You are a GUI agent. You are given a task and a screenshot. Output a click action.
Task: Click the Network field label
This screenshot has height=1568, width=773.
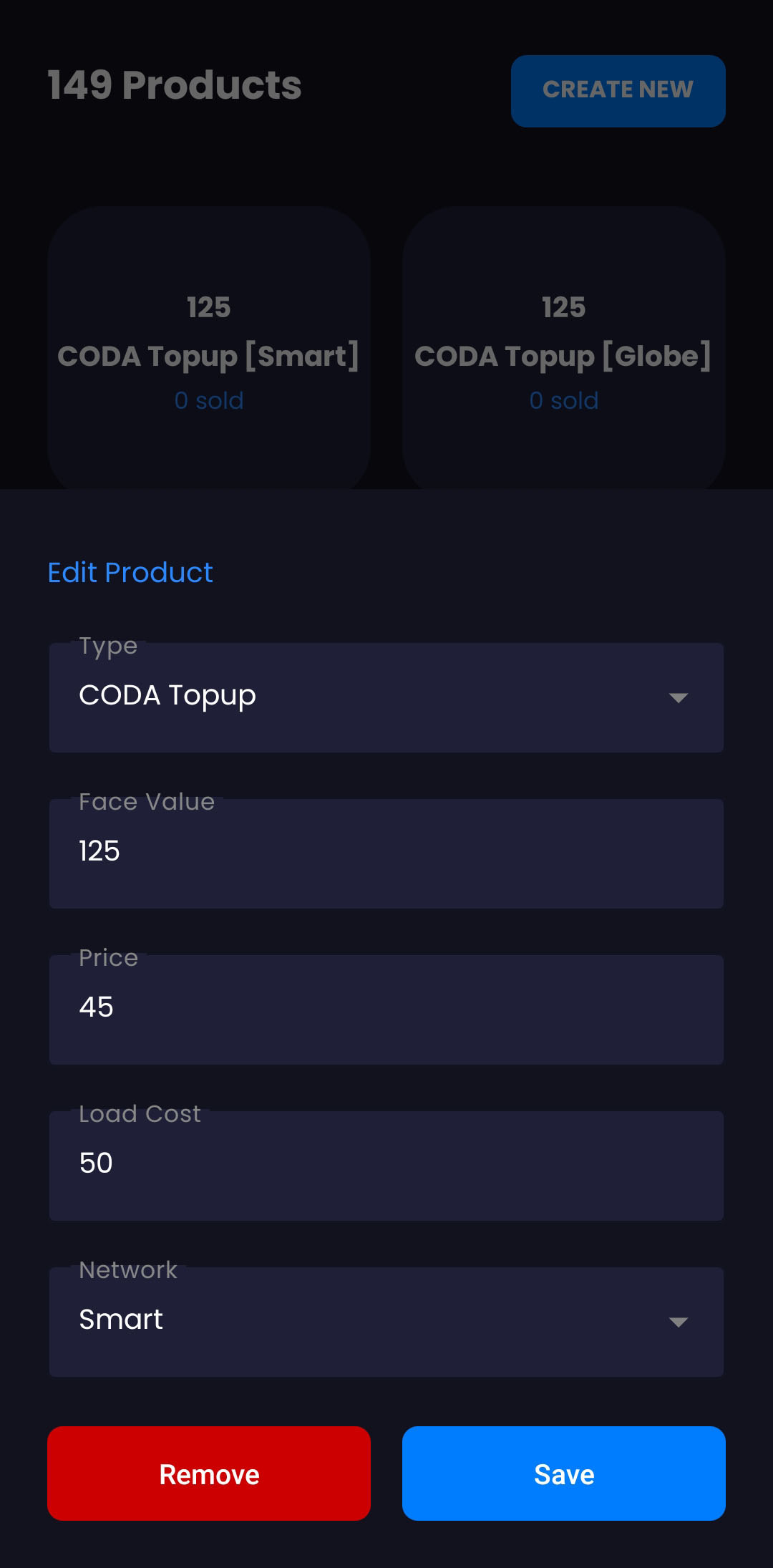point(128,1270)
